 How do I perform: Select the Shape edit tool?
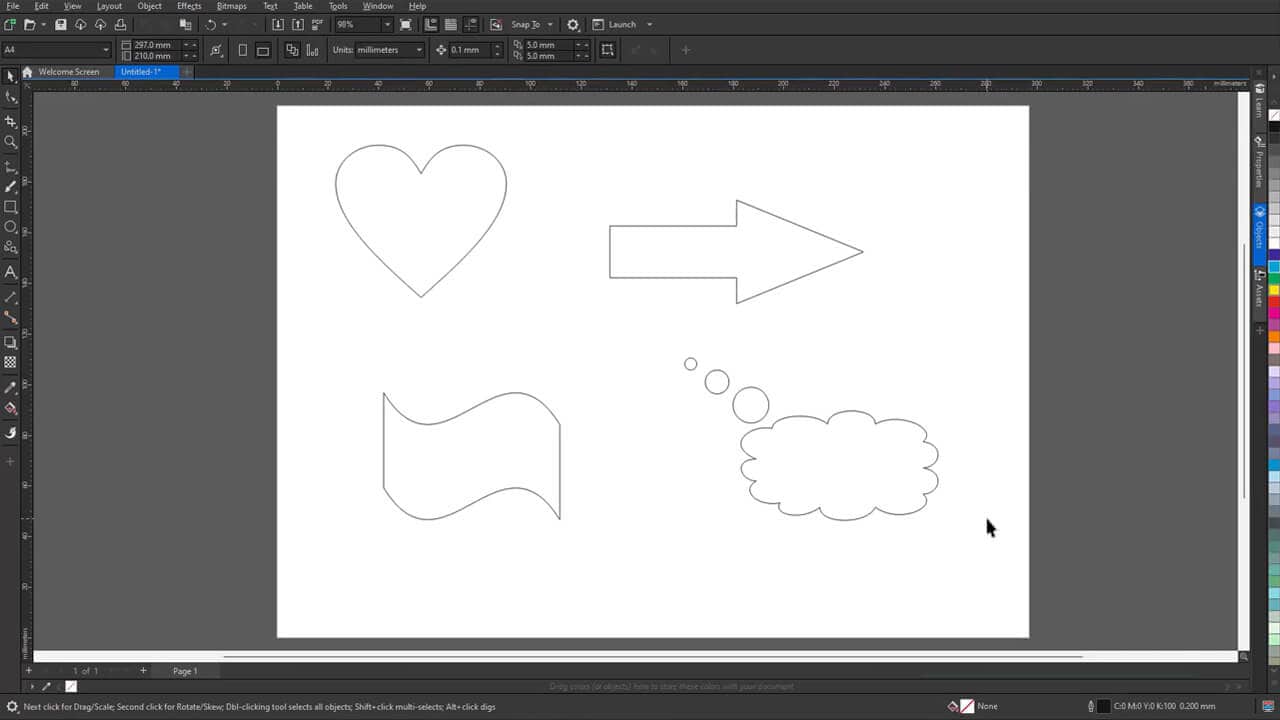pyautogui.click(x=11, y=97)
